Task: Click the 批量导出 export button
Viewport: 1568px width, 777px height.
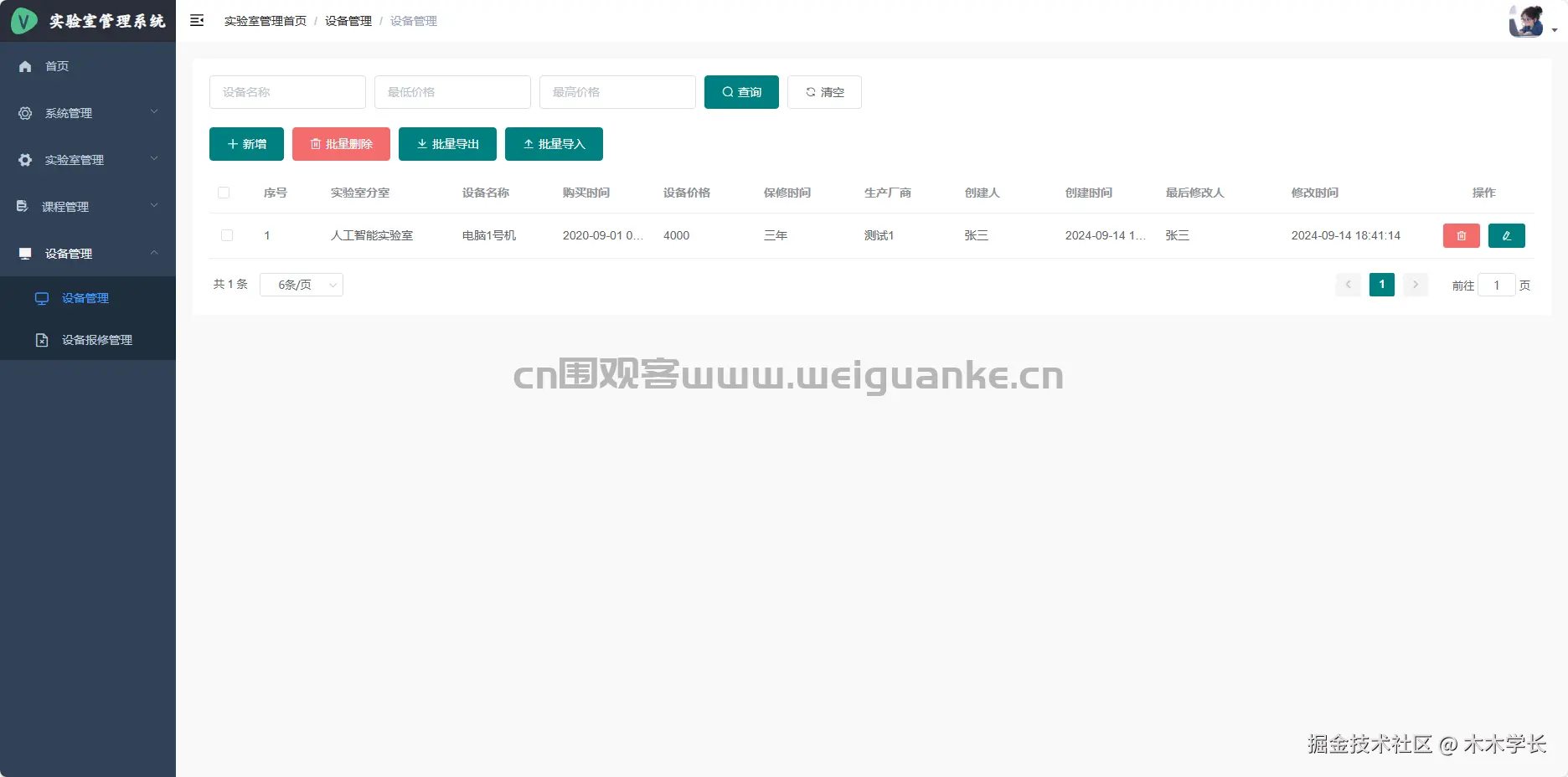Action: click(447, 144)
